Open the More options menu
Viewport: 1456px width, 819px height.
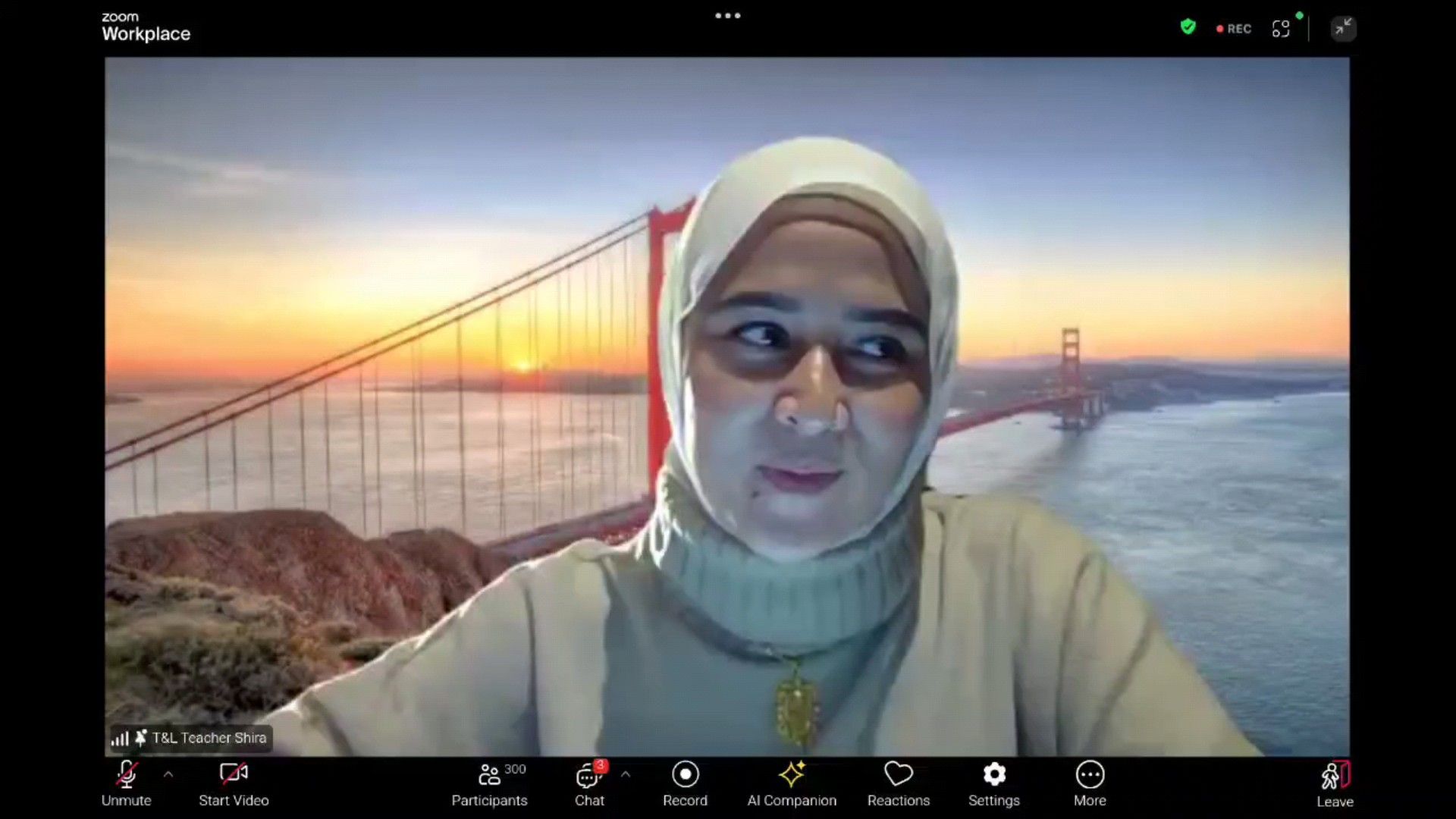pos(1090,784)
